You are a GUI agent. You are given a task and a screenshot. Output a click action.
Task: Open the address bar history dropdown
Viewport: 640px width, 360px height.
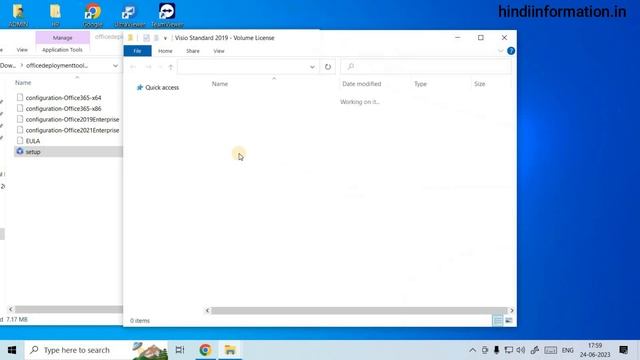click(x=312, y=67)
